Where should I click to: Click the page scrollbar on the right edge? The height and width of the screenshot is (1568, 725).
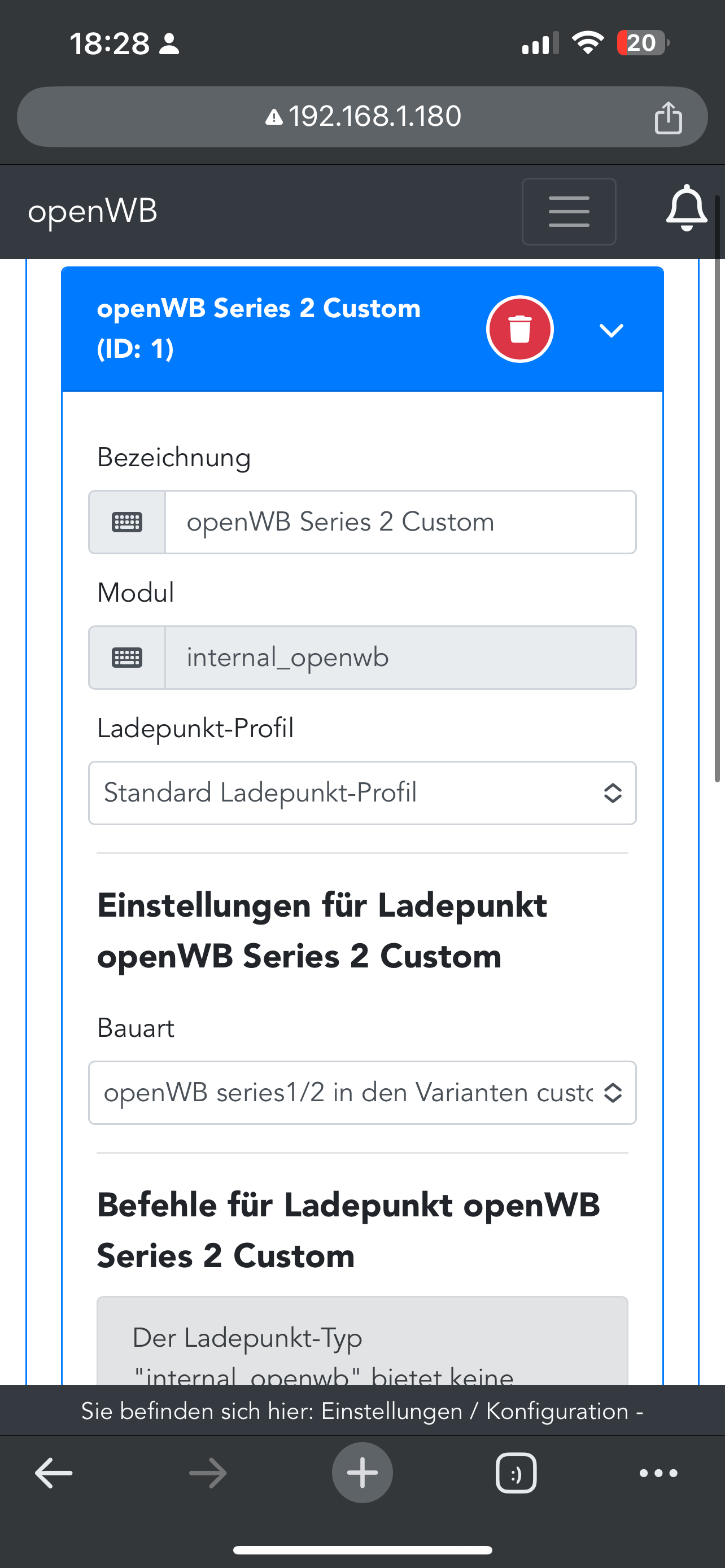click(x=718, y=487)
